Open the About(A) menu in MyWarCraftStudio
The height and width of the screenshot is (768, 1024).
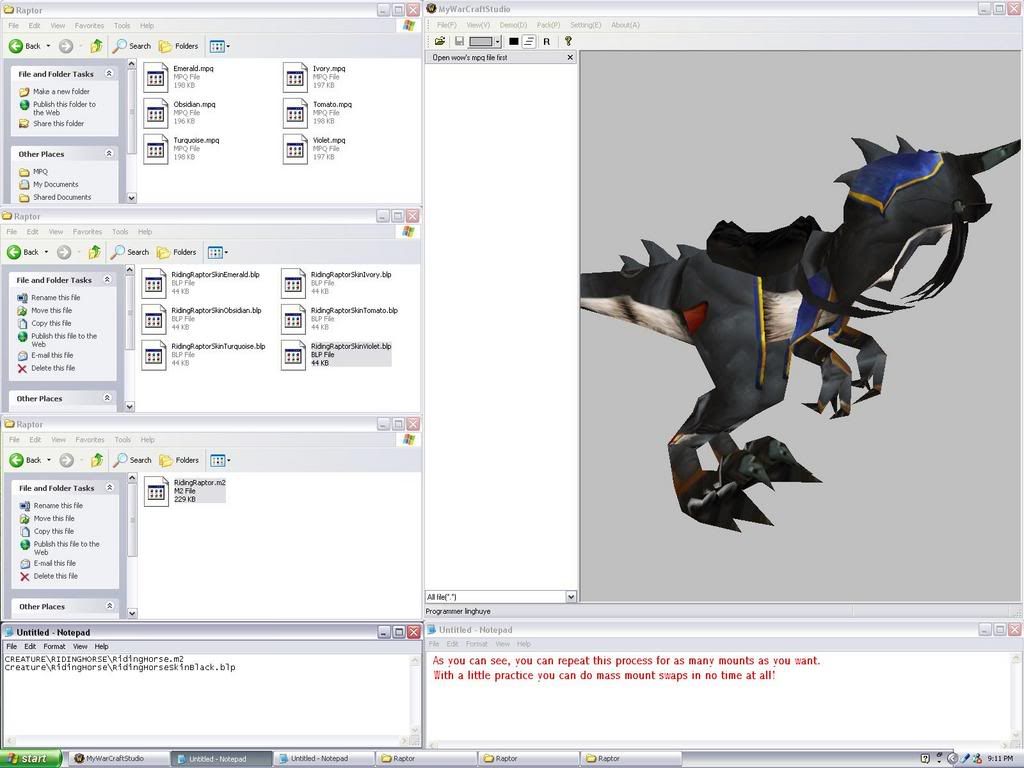[x=625, y=25]
